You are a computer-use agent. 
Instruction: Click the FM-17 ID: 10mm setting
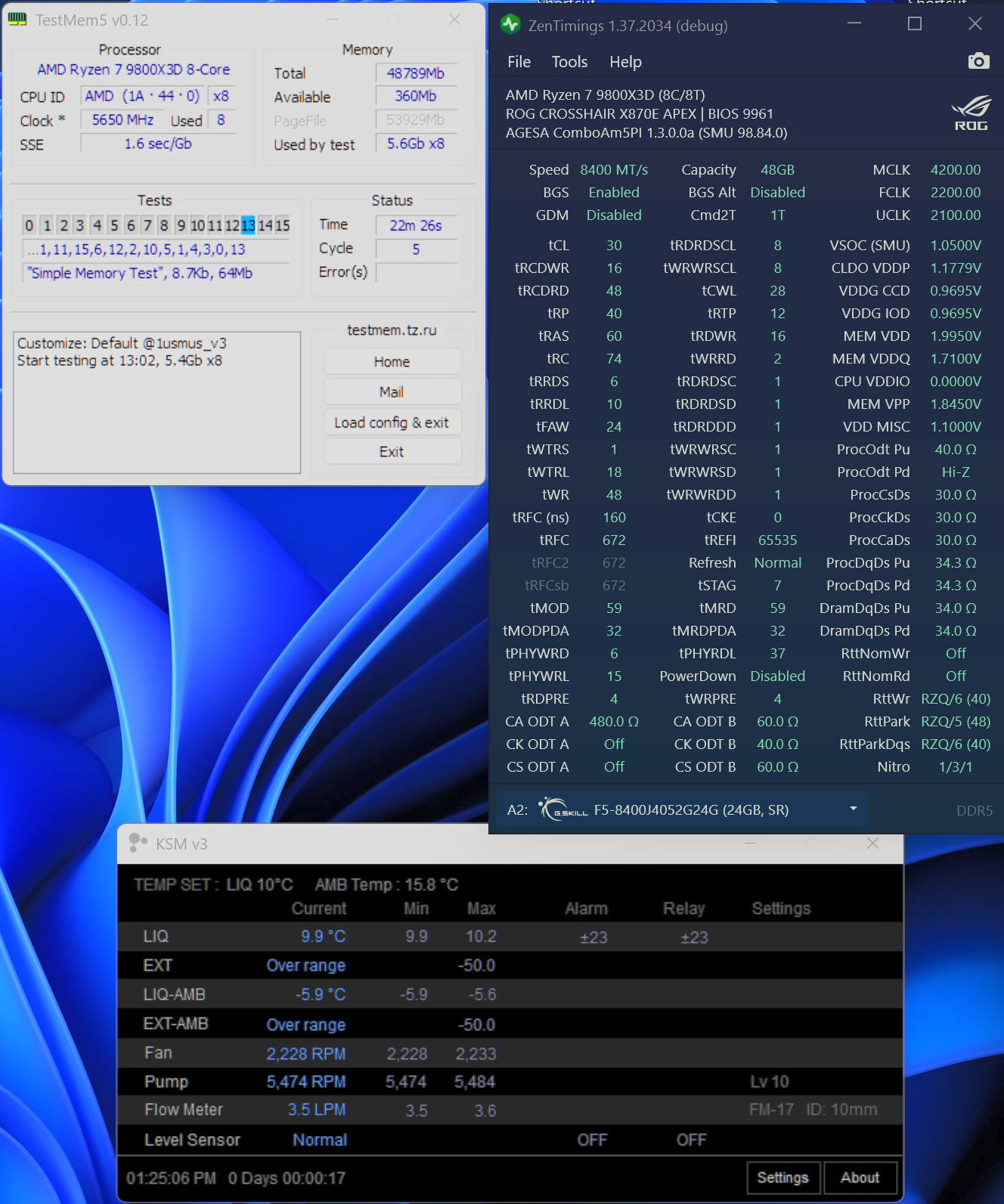(813, 1110)
